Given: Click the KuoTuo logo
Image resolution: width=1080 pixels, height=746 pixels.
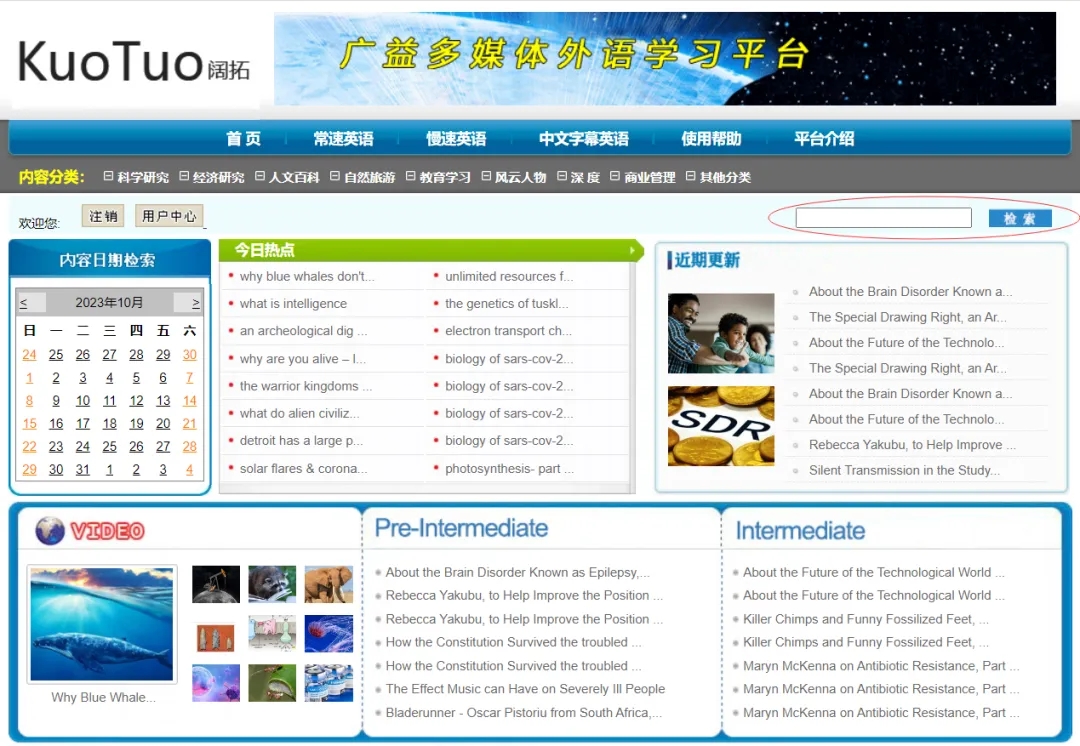Looking at the screenshot, I should 134,62.
